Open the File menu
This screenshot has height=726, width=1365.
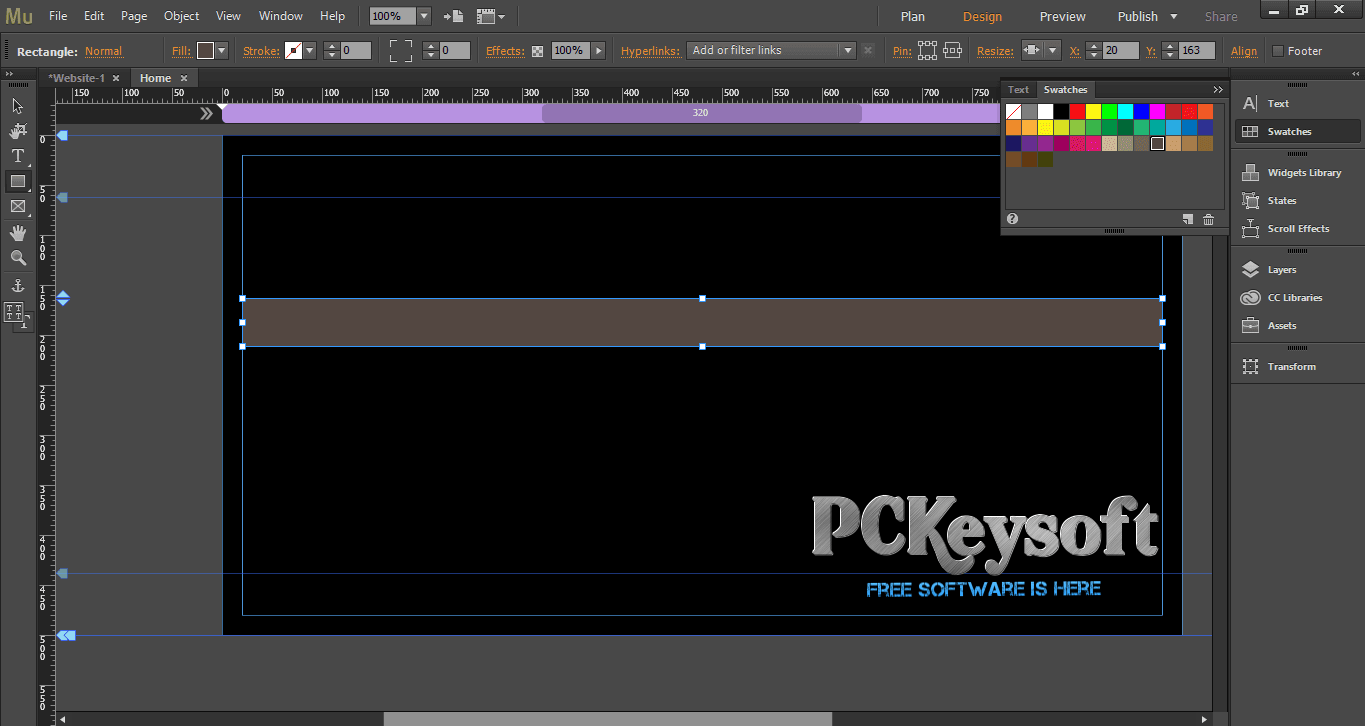58,16
